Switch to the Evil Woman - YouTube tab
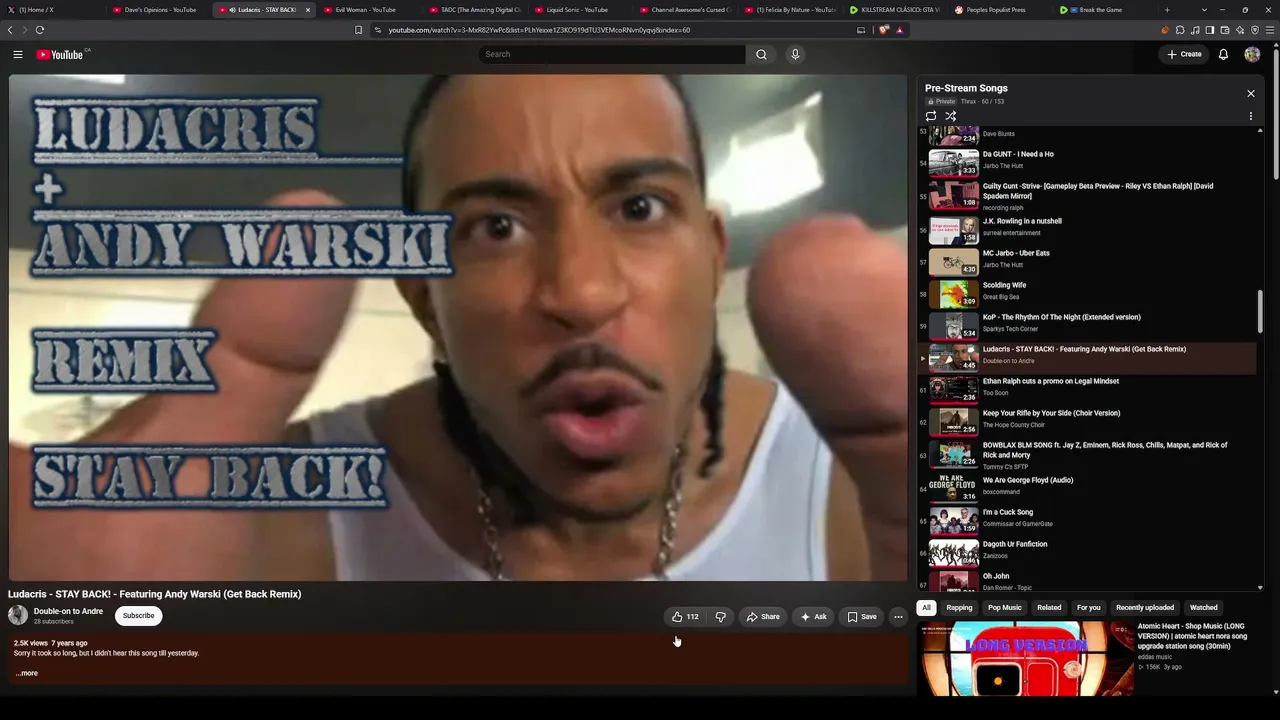Image resolution: width=1280 pixels, height=720 pixels. pyautogui.click(x=365, y=10)
